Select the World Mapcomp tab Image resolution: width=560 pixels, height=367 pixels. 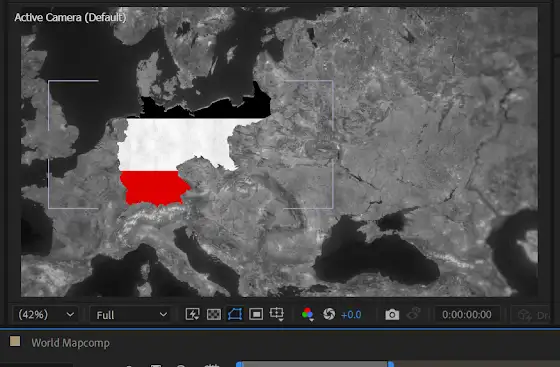(x=70, y=343)
